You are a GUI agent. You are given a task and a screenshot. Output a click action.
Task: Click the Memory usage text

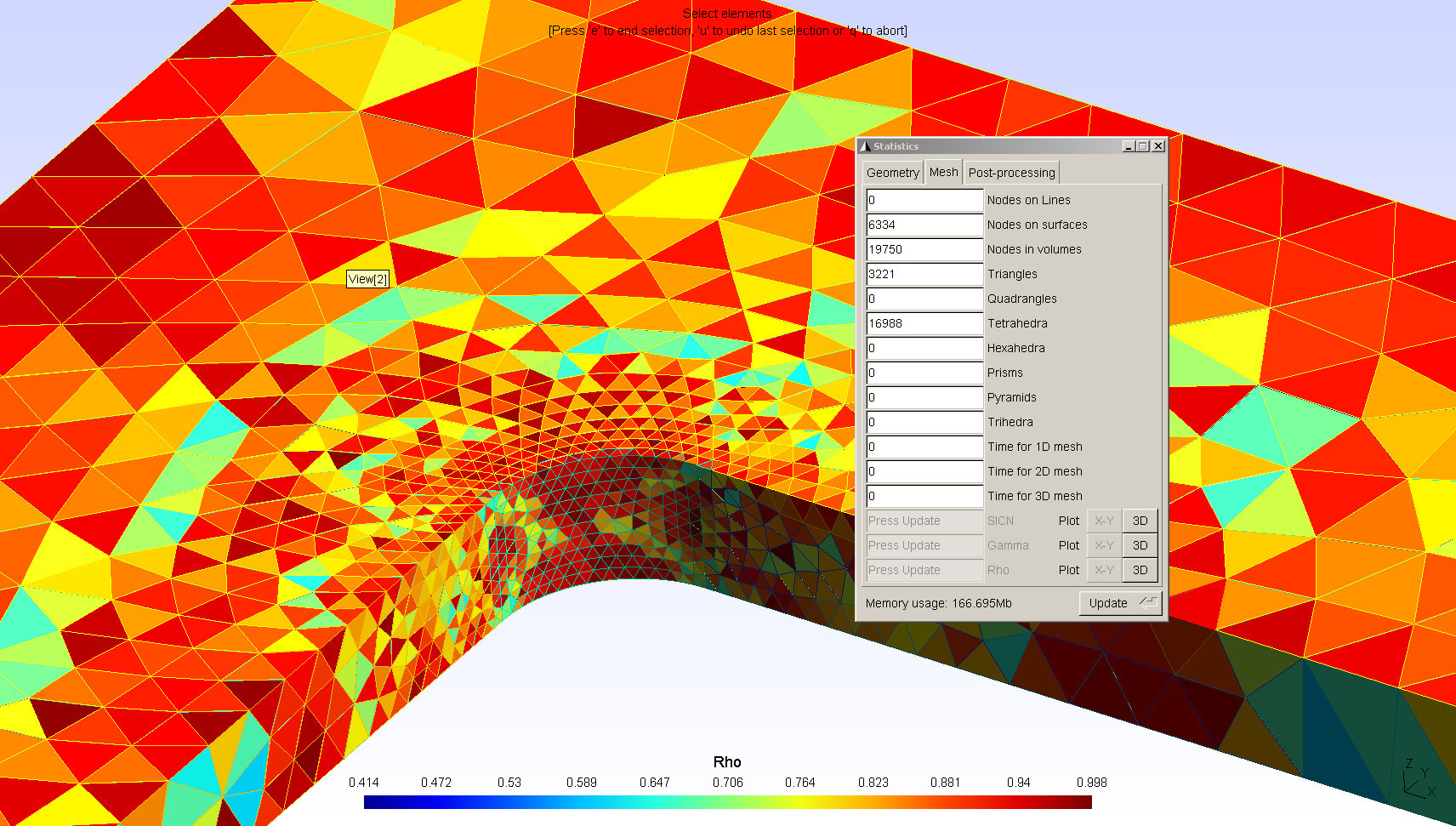(938, 603)
